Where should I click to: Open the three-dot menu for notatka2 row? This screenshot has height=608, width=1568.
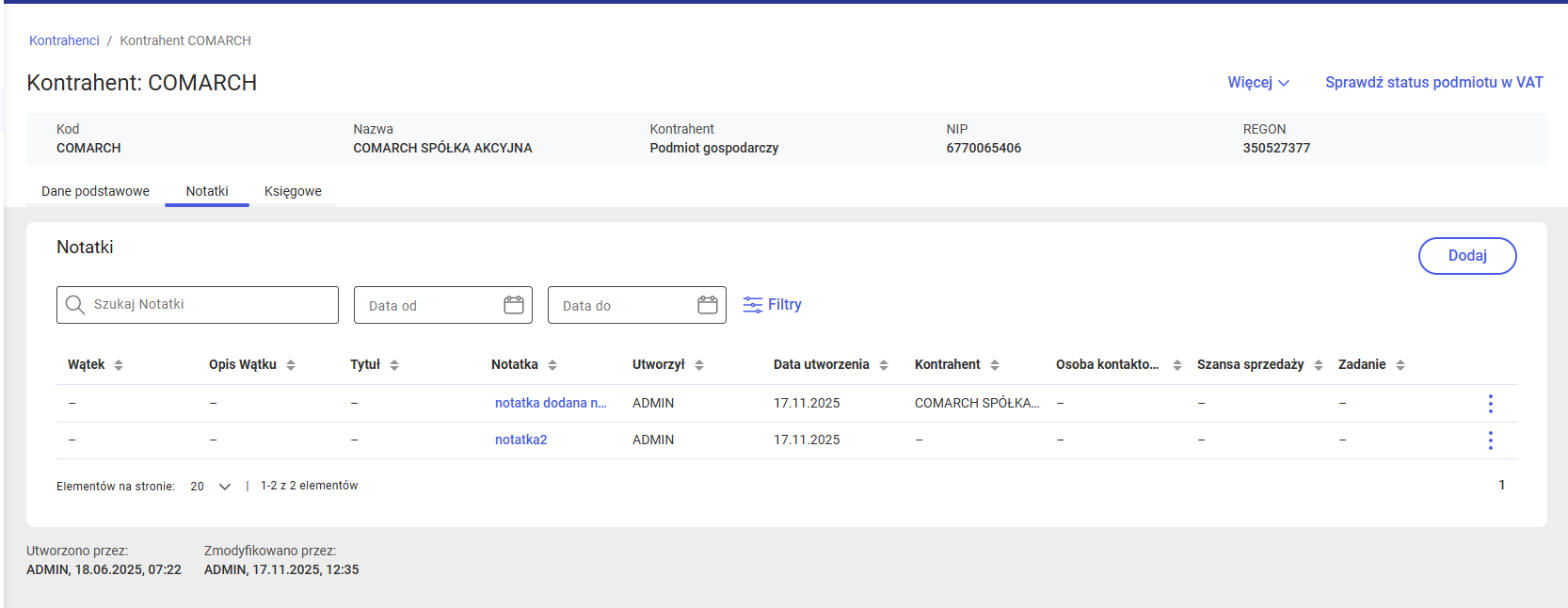click(x=1490, y=440)
